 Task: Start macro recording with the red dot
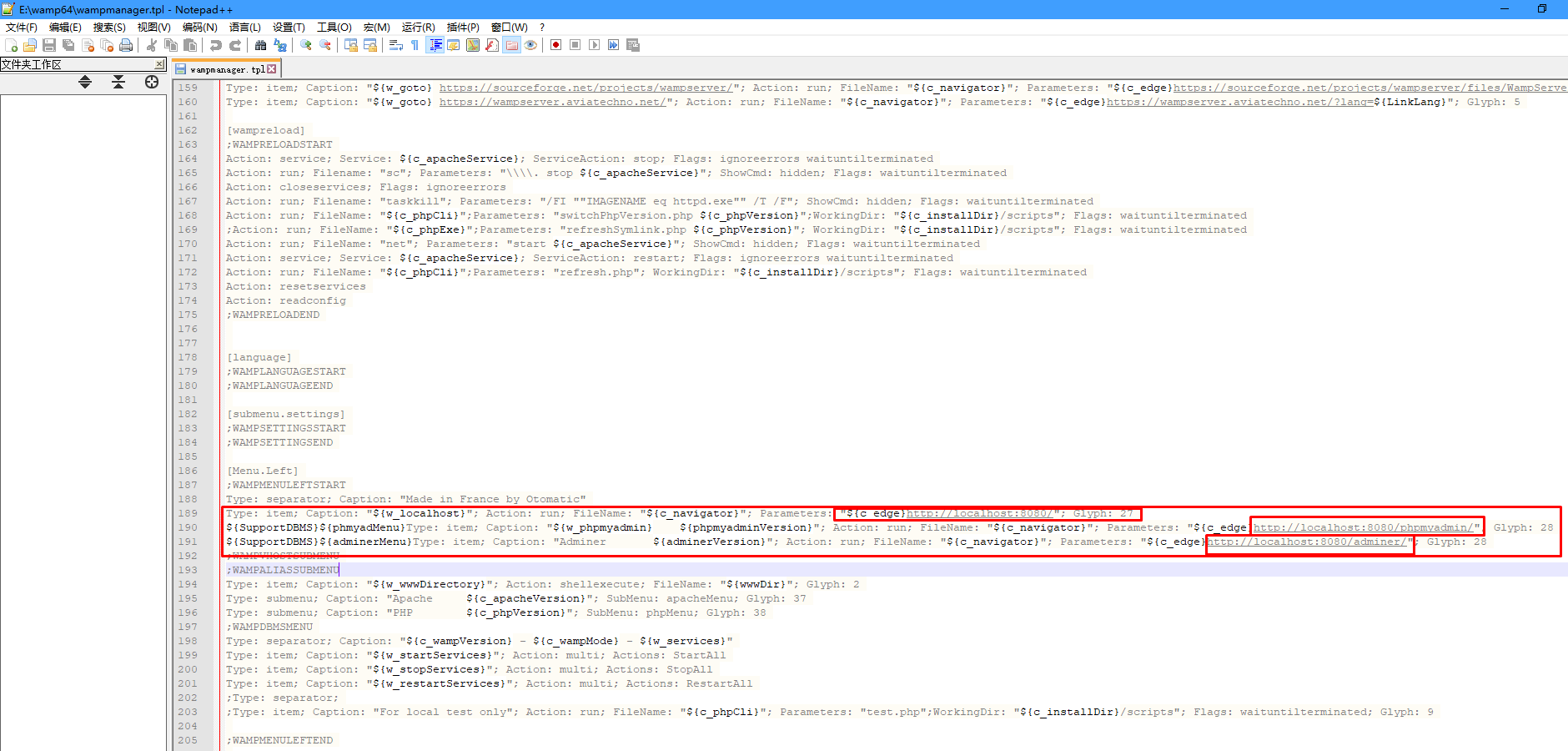click(556, 45)
